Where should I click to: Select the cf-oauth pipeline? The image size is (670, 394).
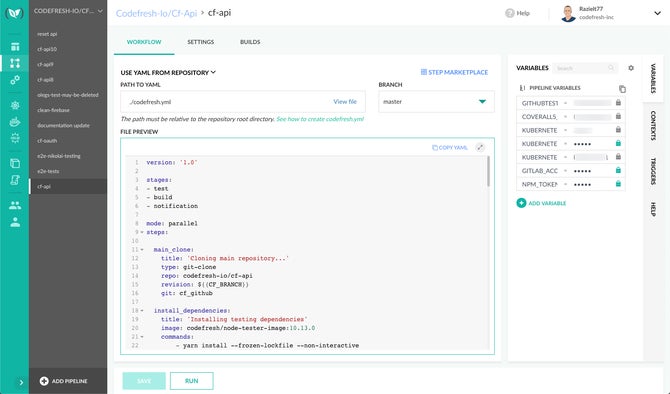47,141
